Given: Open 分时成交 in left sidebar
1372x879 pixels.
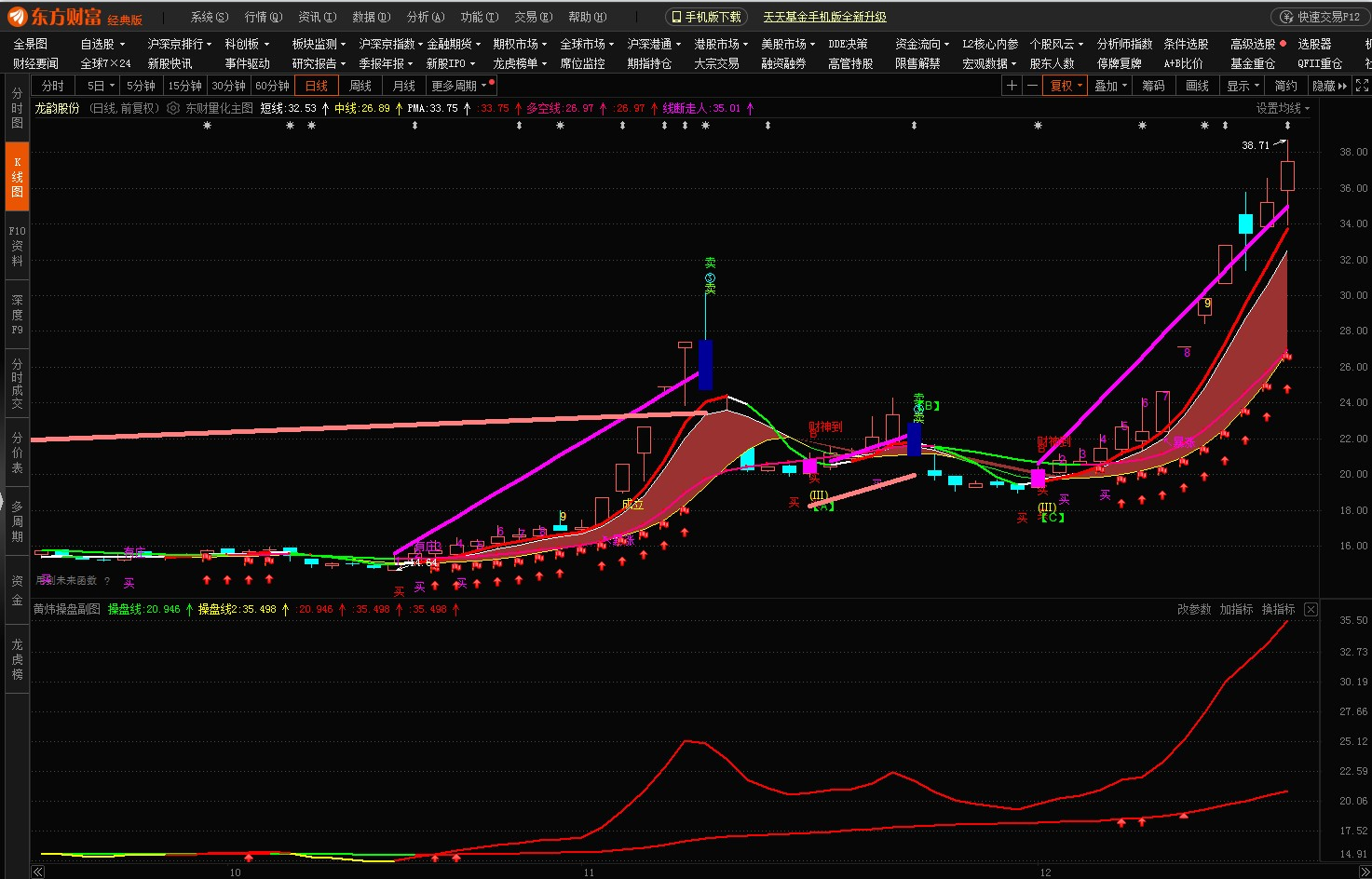Looking at the screenshot, I should pyautogui.click(x=17, y=384).
